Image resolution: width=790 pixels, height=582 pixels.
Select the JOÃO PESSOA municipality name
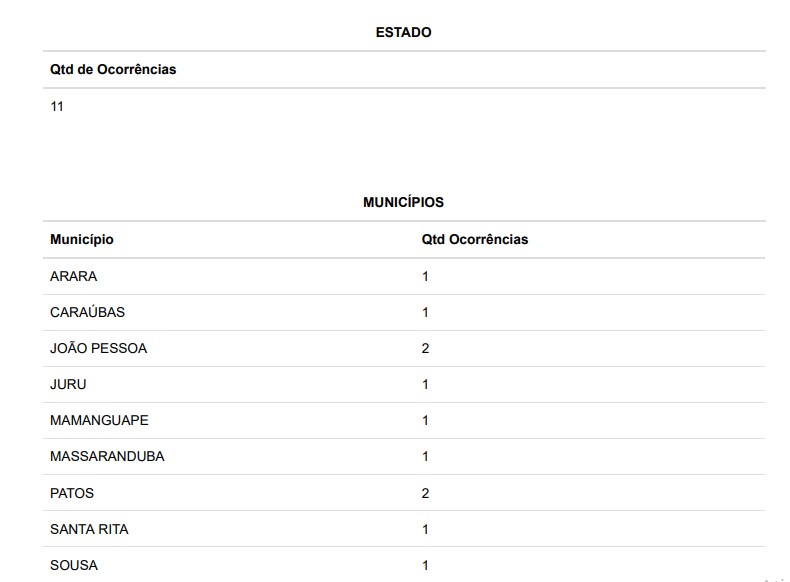[98, 348]
